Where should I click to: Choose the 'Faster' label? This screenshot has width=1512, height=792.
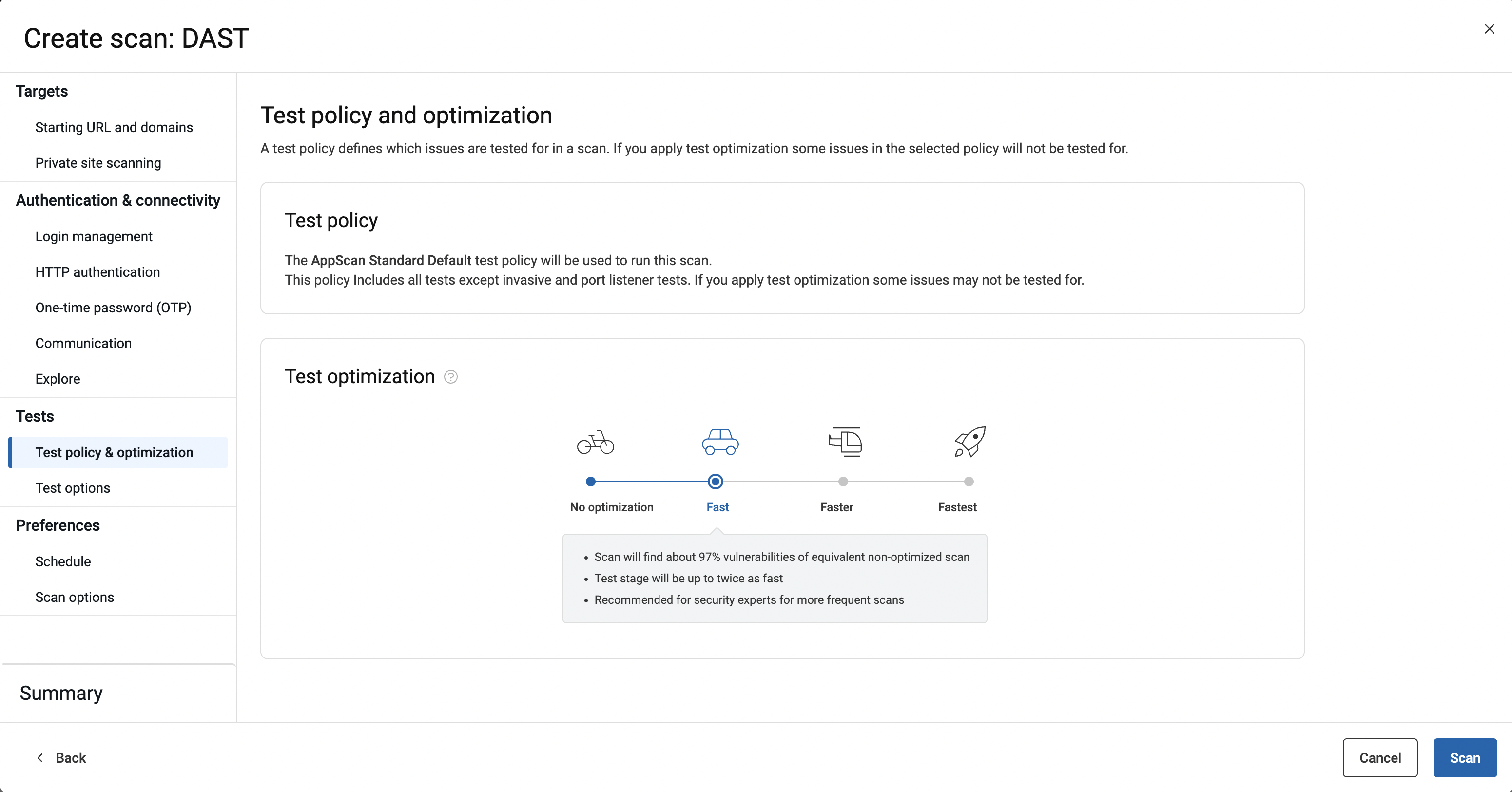point(836,507)
